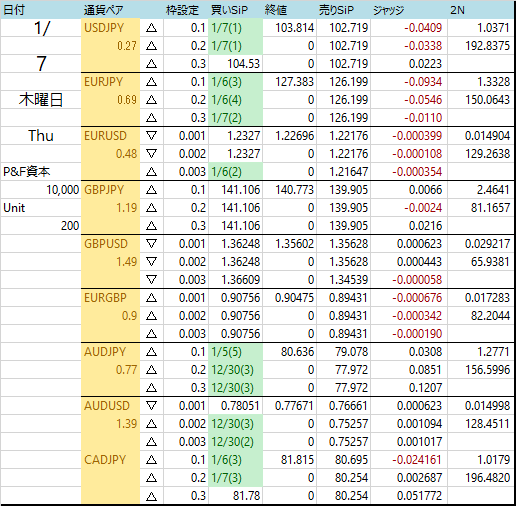Click the closing value 0.90475
The image size is (516, 506).
(x=295, y=298)
